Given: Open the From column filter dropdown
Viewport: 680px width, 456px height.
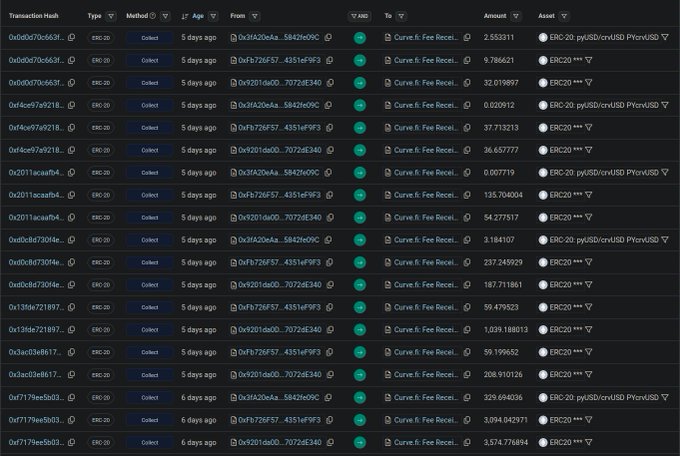Looking at the screenshot, I should click(255, 16).
